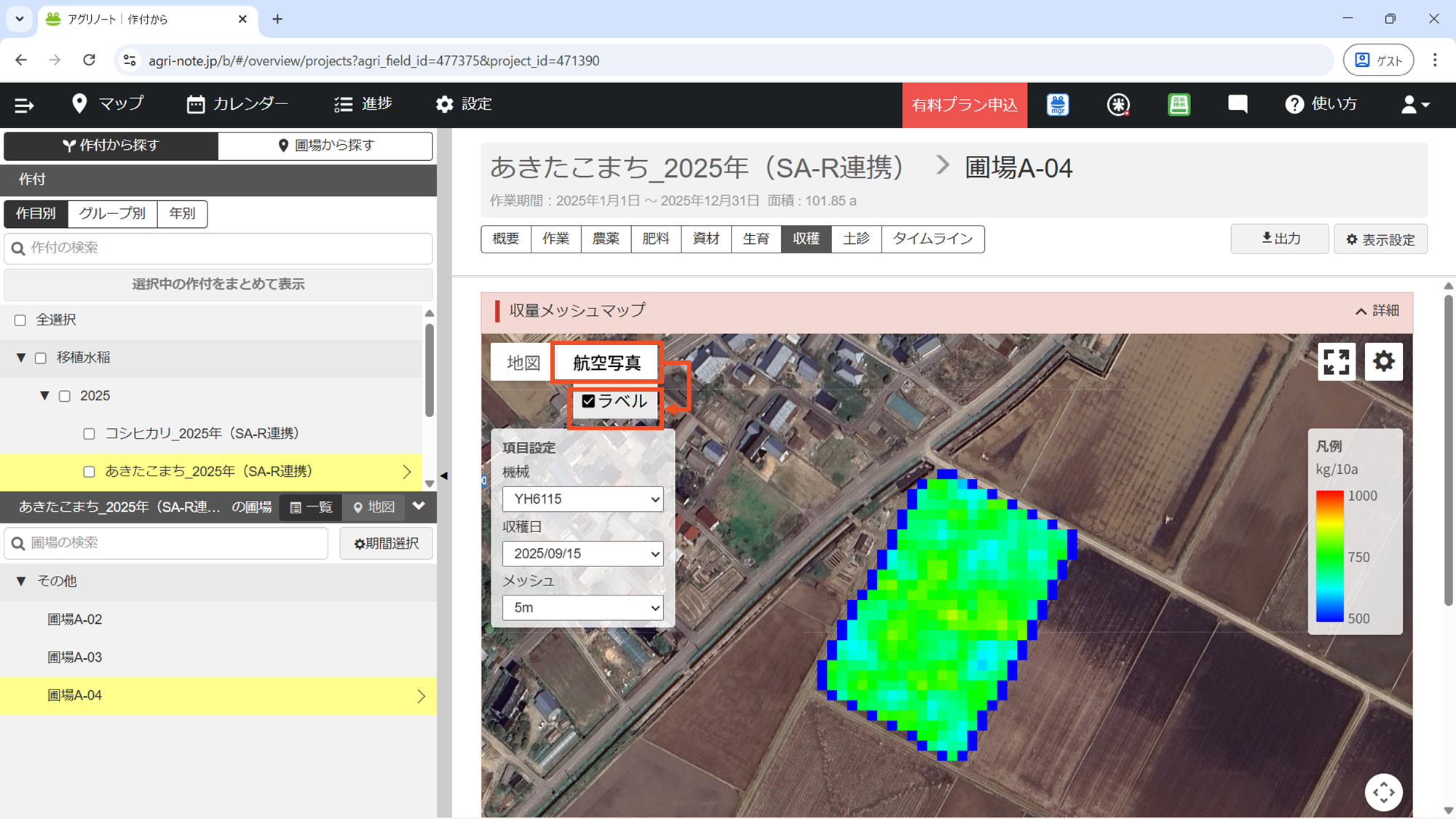Screen dimensions: 1456x819
Task: Select the 年別 grouping tab
Action: click(x=182, y=213)
